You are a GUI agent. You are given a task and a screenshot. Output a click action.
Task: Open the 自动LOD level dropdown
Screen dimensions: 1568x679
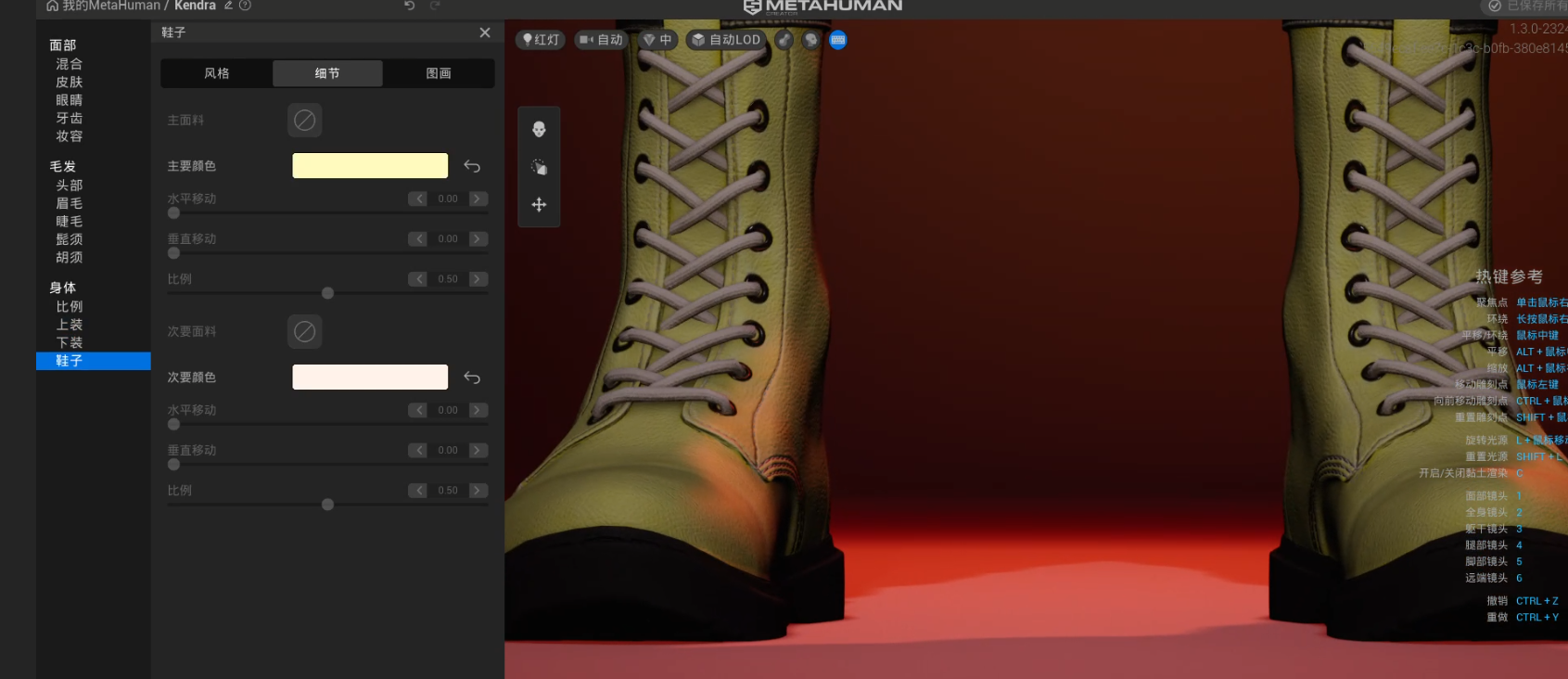(726, 40)
